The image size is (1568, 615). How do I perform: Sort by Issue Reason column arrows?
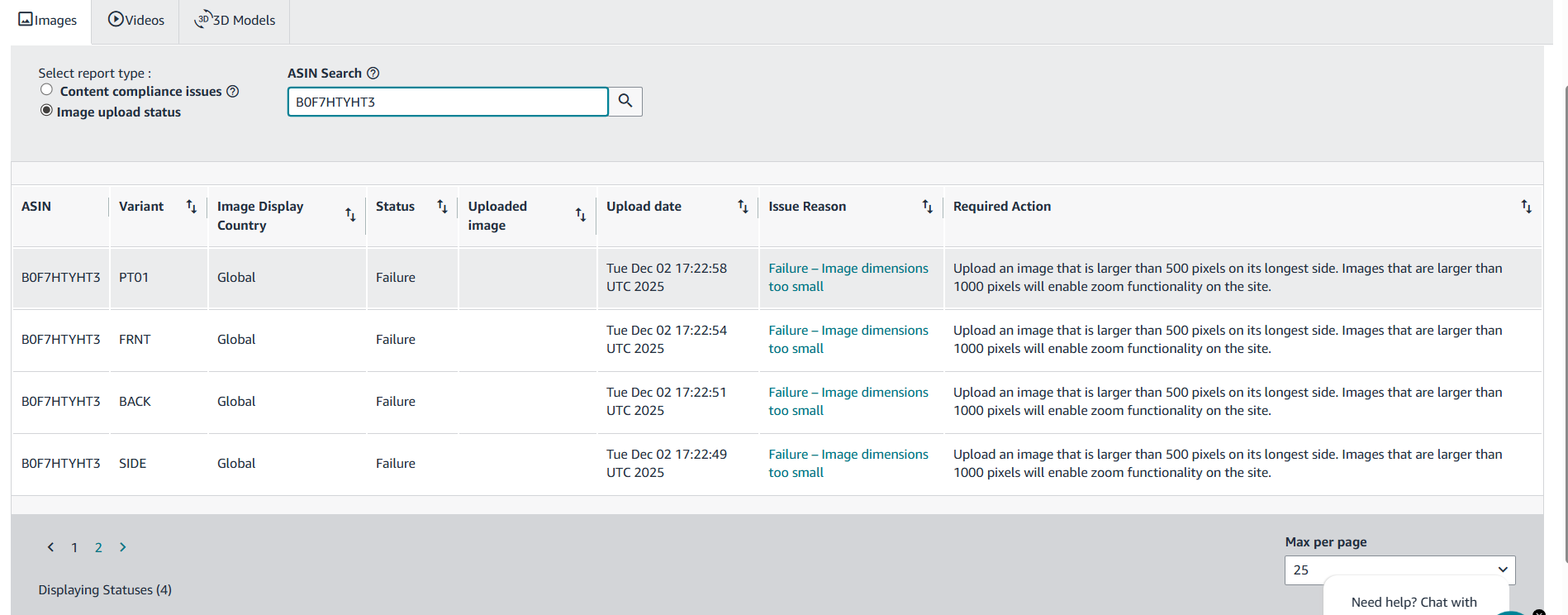[x=928, y=207]
